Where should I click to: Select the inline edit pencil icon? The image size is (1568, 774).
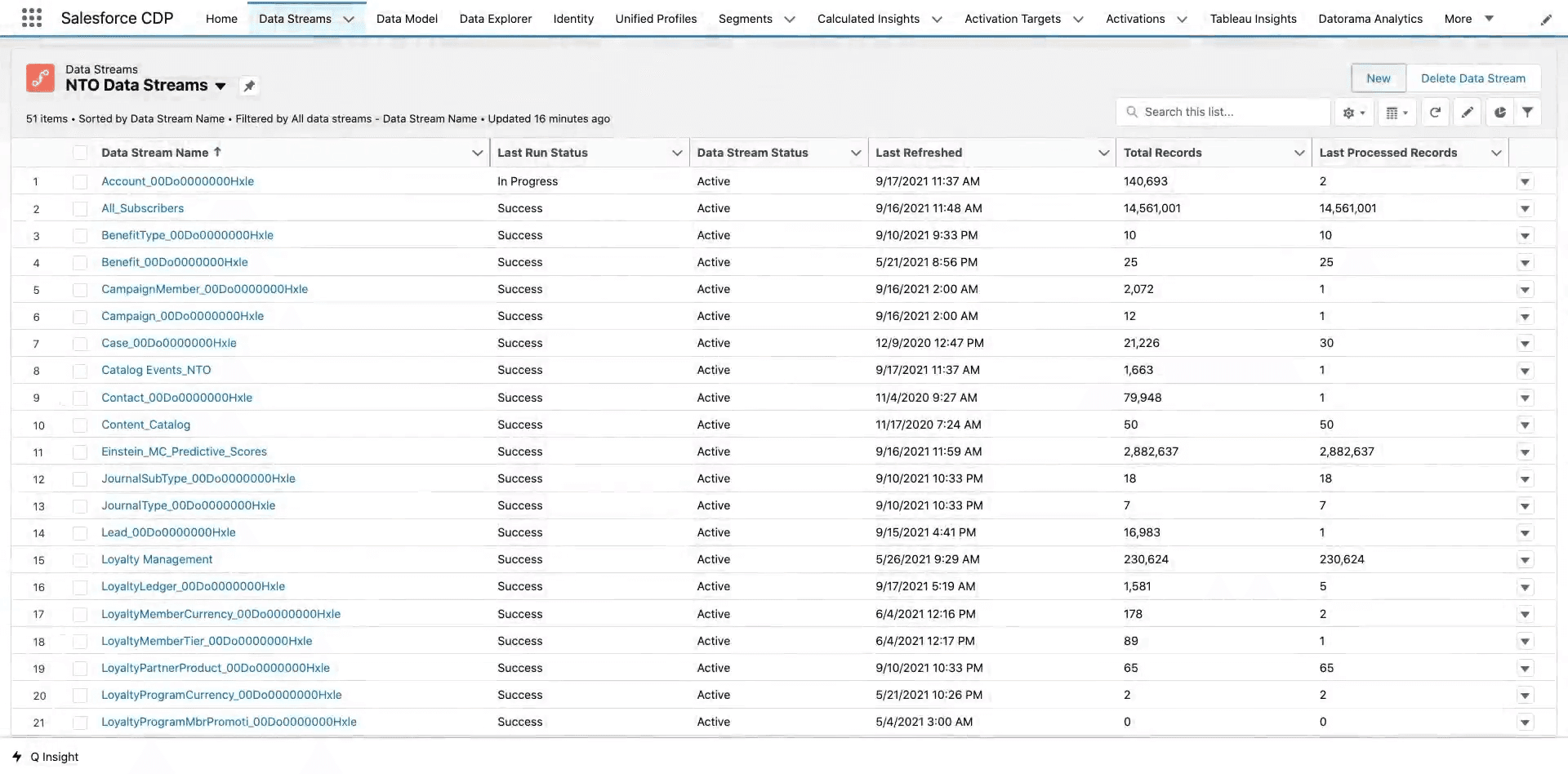pyautogui.click(x=1467, y=112)
